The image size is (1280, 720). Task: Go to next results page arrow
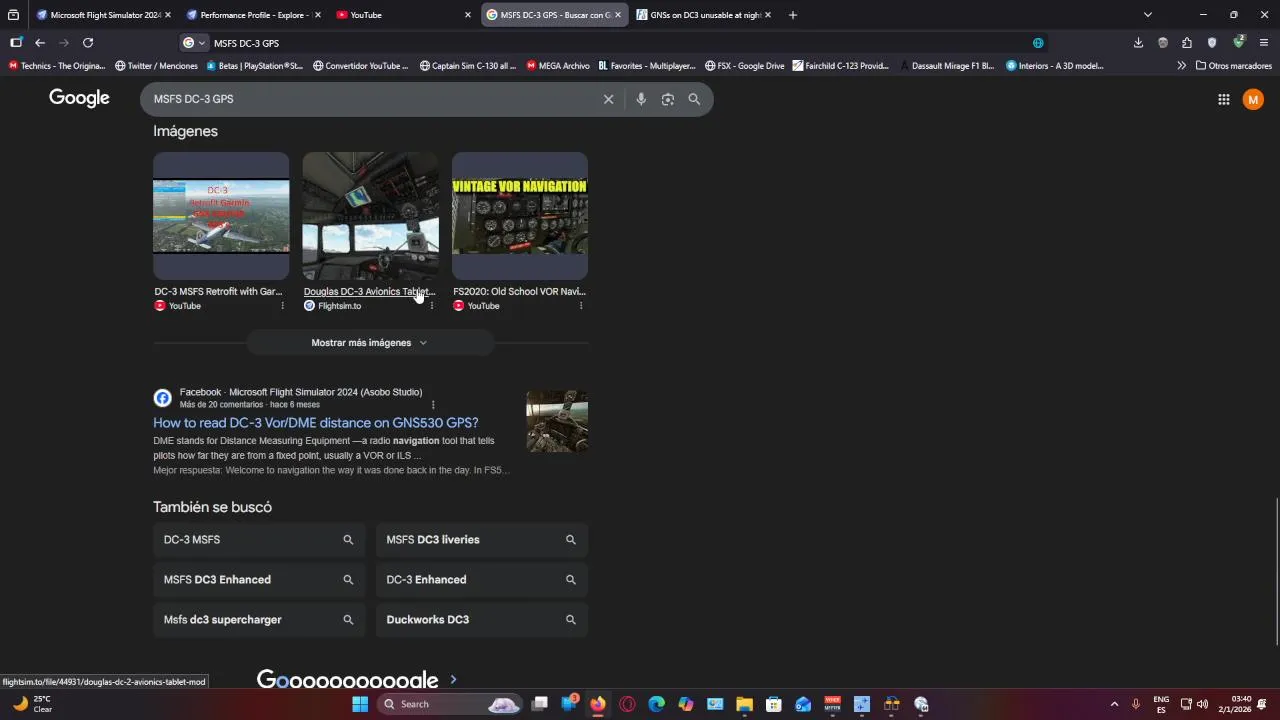click(x=453, y=680)
